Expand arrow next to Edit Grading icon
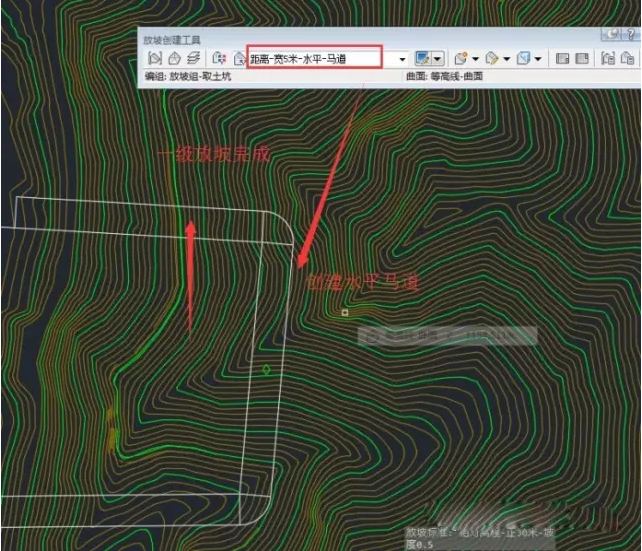This screenshot has width=642, height=551. click(x=506, y=58)
